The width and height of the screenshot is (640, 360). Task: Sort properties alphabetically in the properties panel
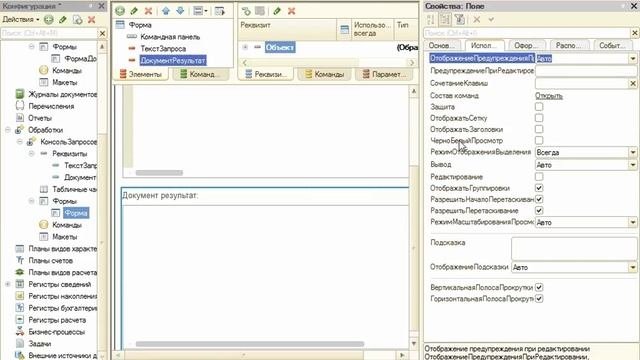[x=431, y=19]
